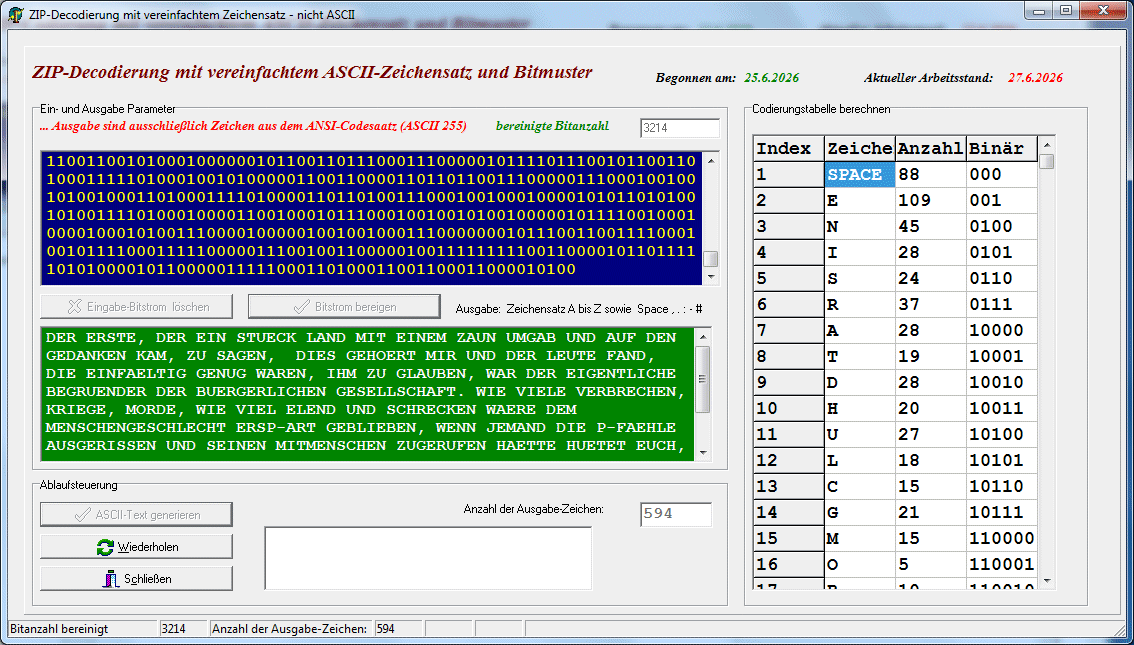Viewport: 1134px width, 645px height.
Task: Click binary cell 10010 for D
Action: click(1002, 383)
